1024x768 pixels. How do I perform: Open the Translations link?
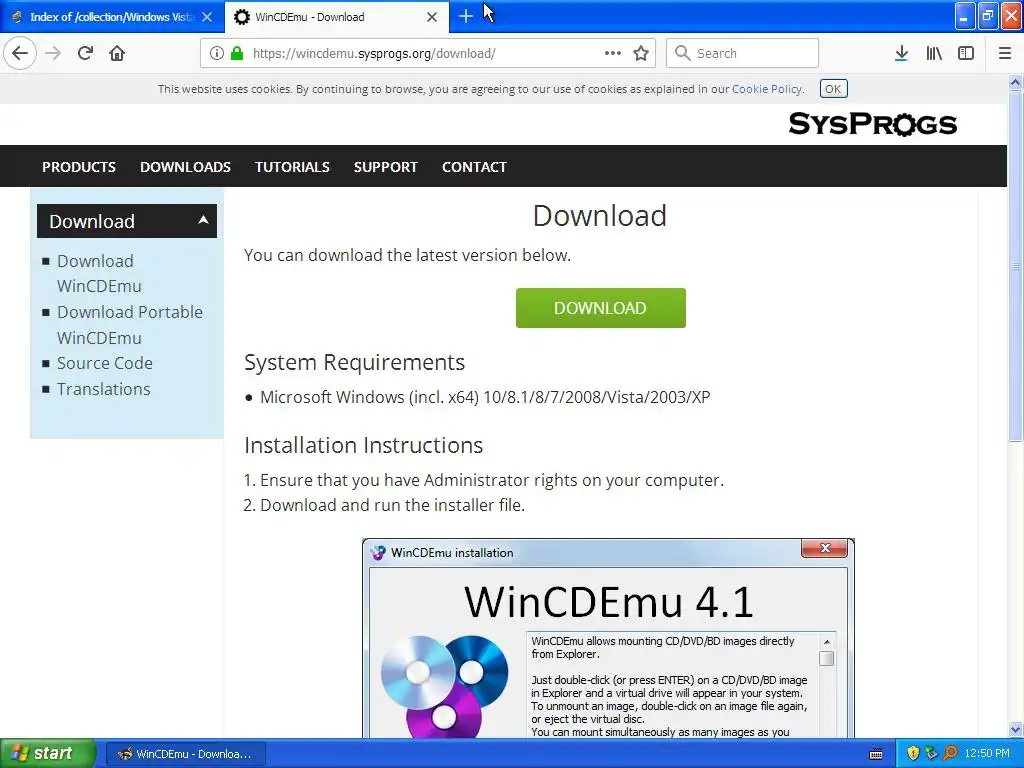click(103, 389)
